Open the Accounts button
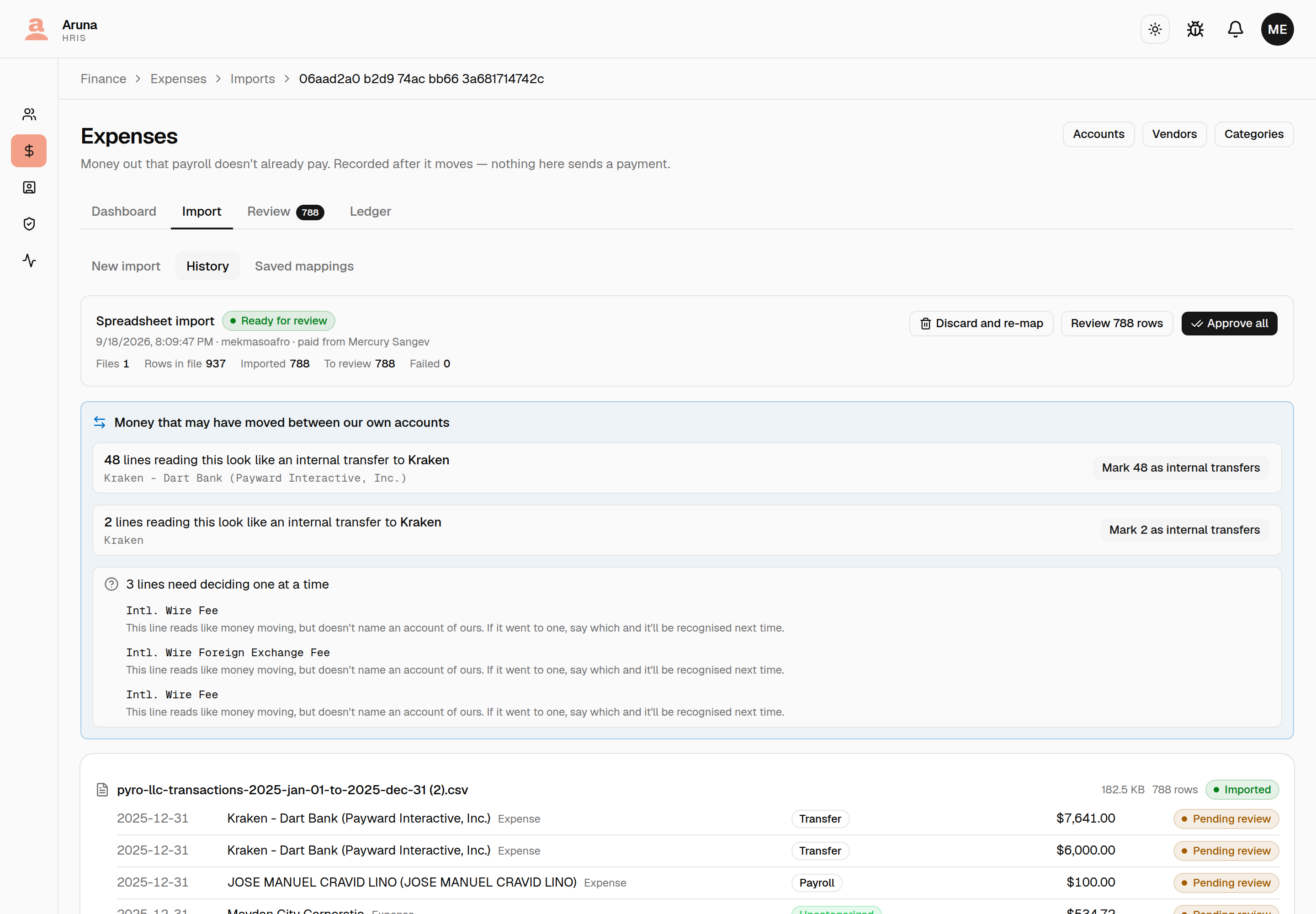Image resolution: width=1316 pixels, height=914 pixels. [1098, 134]
